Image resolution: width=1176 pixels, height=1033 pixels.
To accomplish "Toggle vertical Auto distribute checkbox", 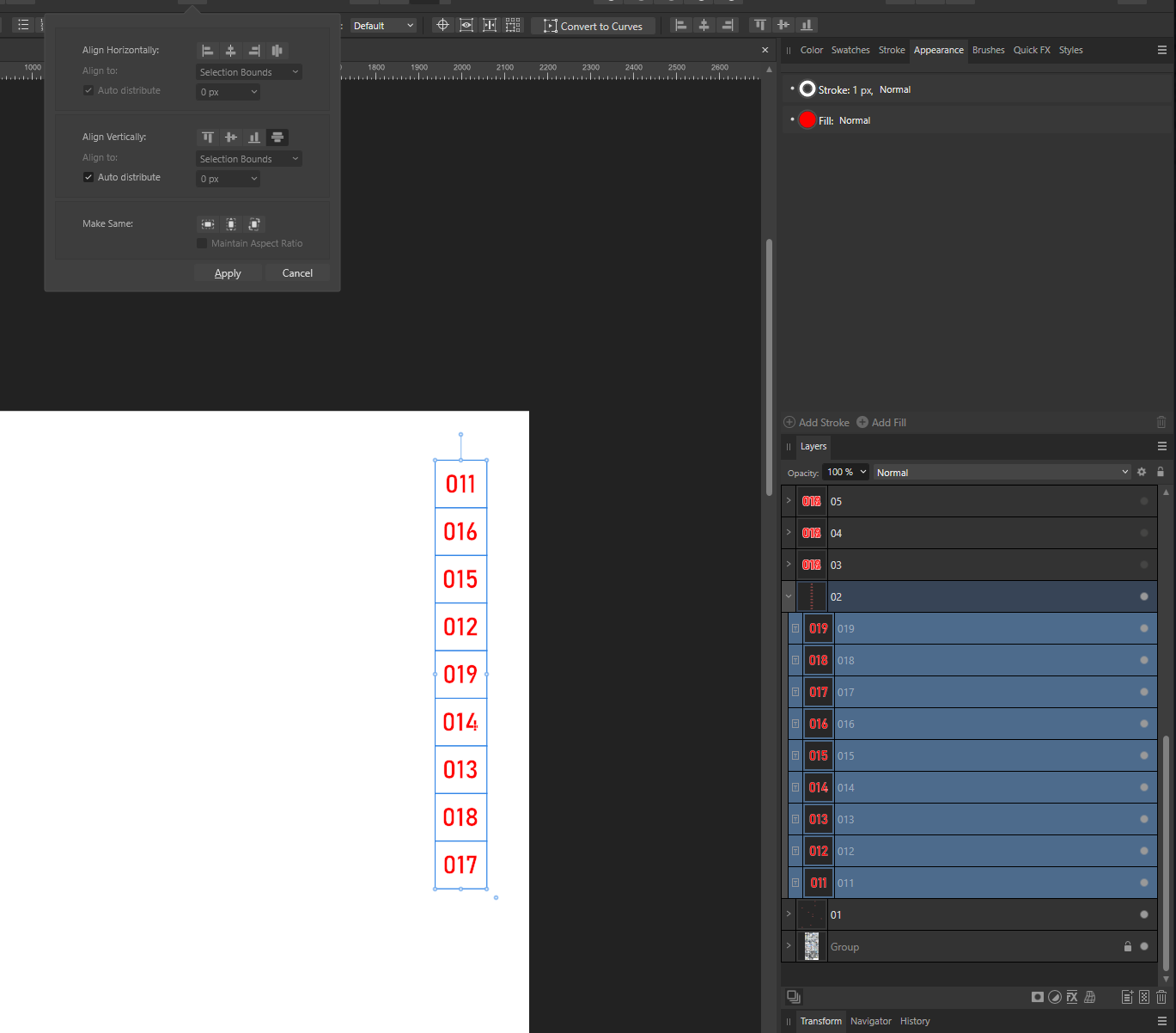I will point(88,177).
